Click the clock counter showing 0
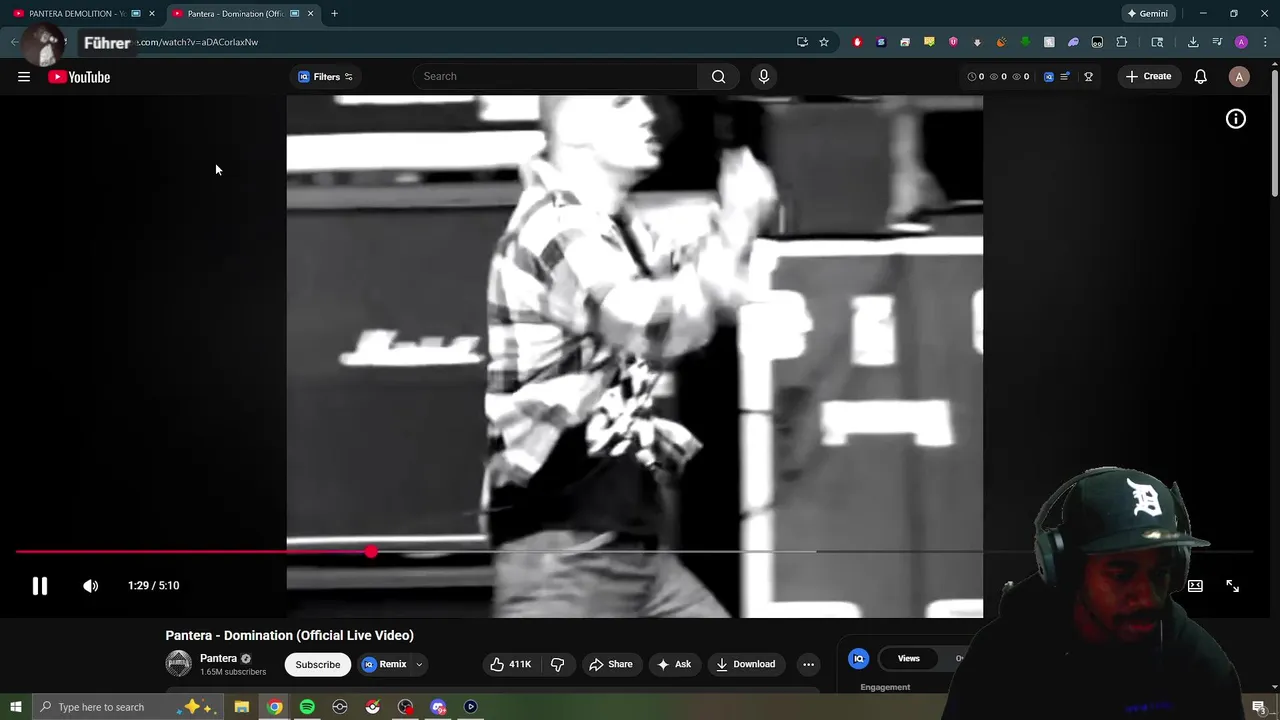1280x720 pixels. coord(976,77)
